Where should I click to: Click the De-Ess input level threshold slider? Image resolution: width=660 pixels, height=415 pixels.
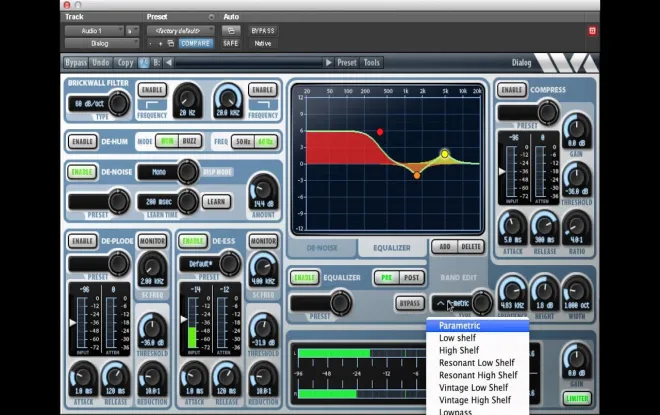coord(184,319)
